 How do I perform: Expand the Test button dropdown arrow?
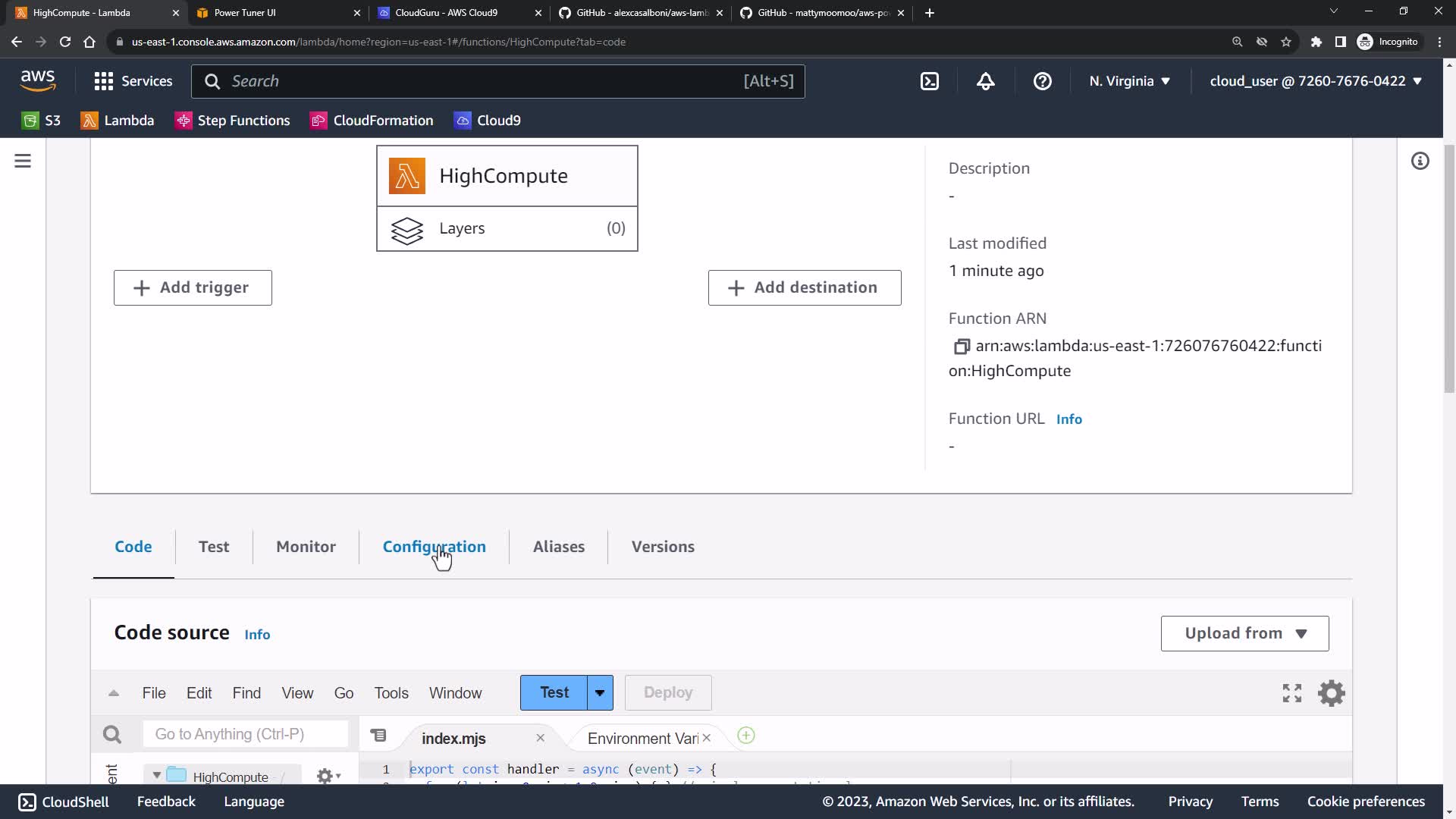(x=600, y=692)
